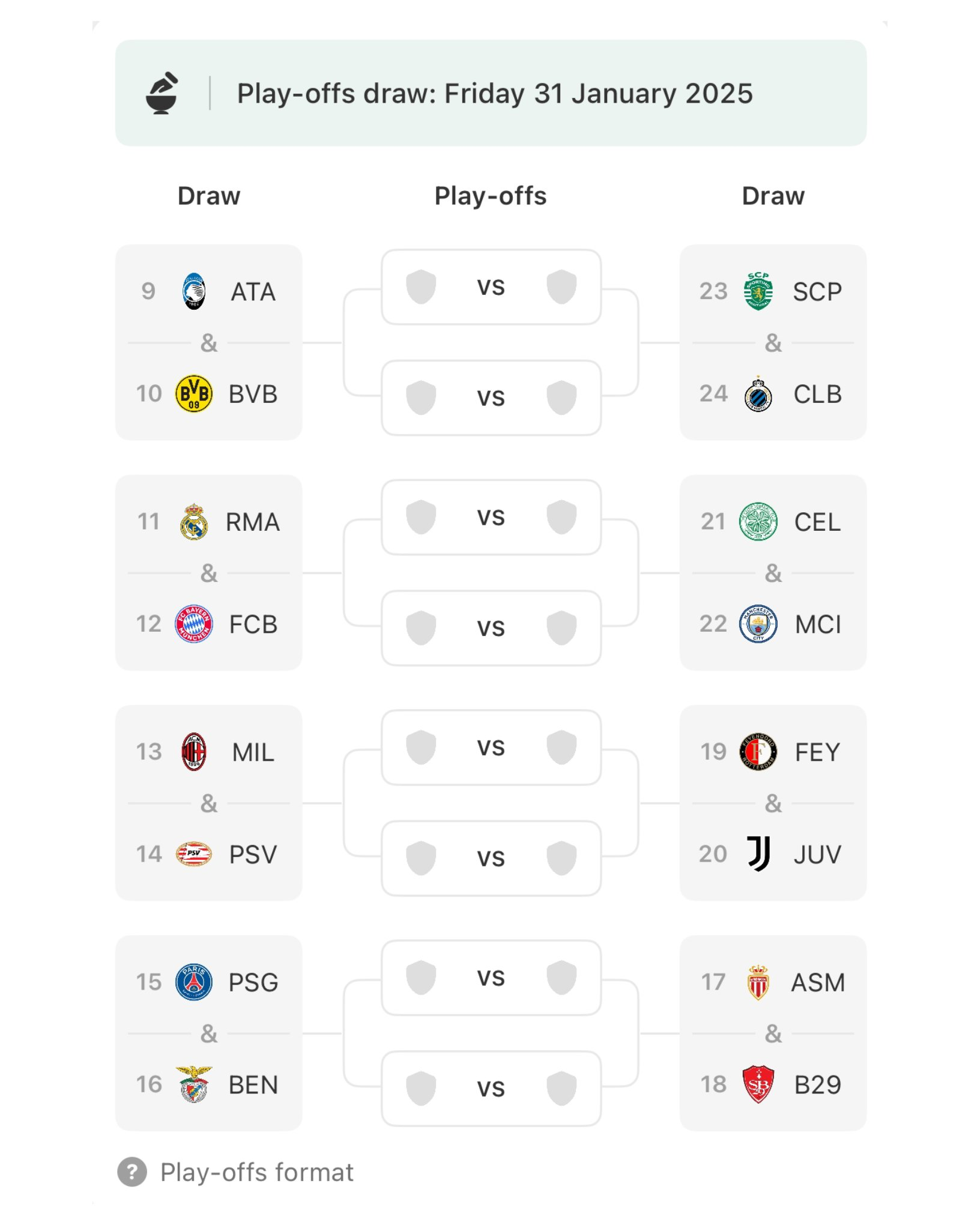Click the Atalanta club crest
This screenshot has height=1225, width=980.
click(193, 291)
